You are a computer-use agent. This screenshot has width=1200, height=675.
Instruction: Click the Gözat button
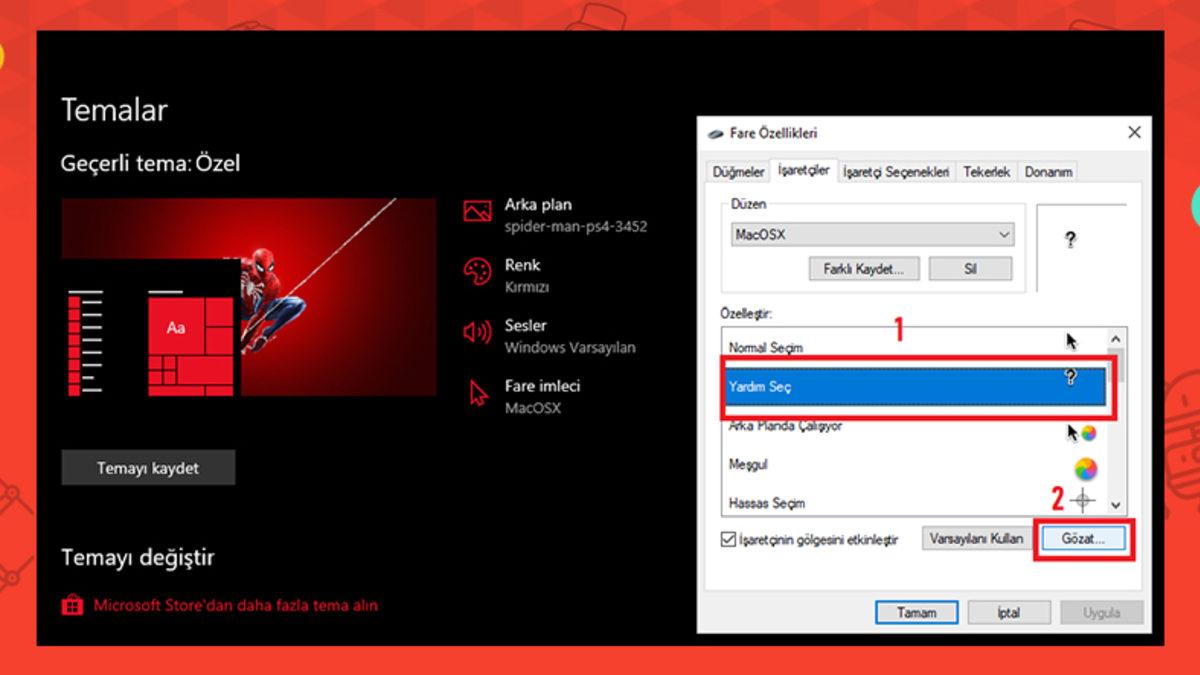1083,537
